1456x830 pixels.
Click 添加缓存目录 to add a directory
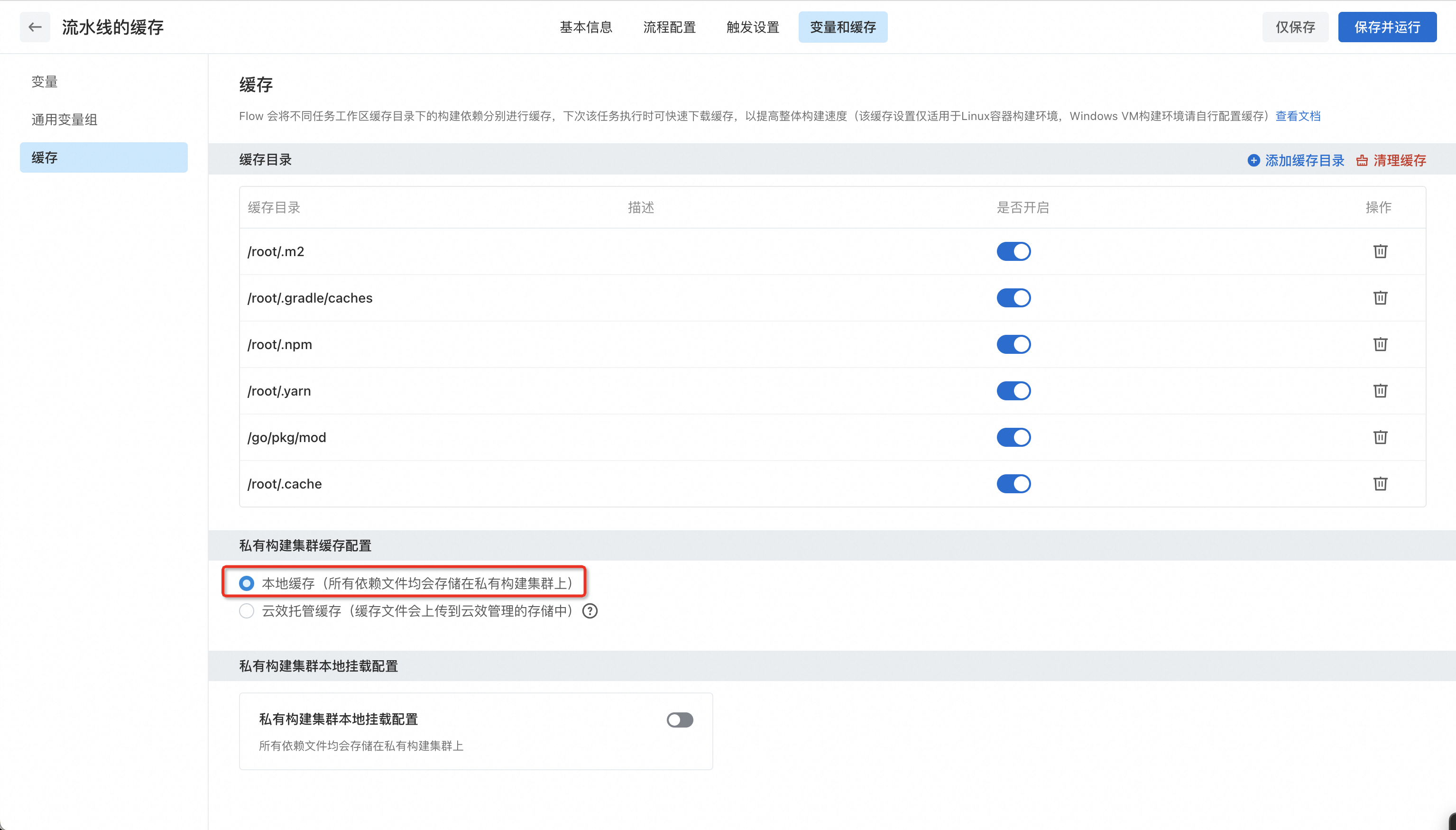(x=1296, y=160)
